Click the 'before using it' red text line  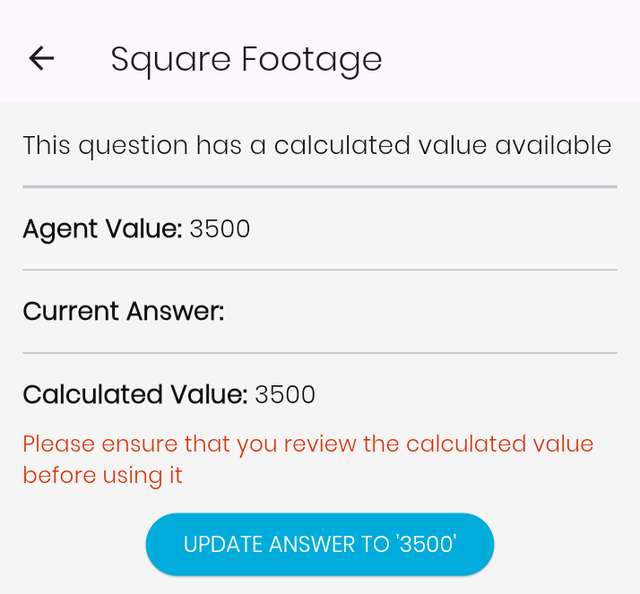click(102, 475)
